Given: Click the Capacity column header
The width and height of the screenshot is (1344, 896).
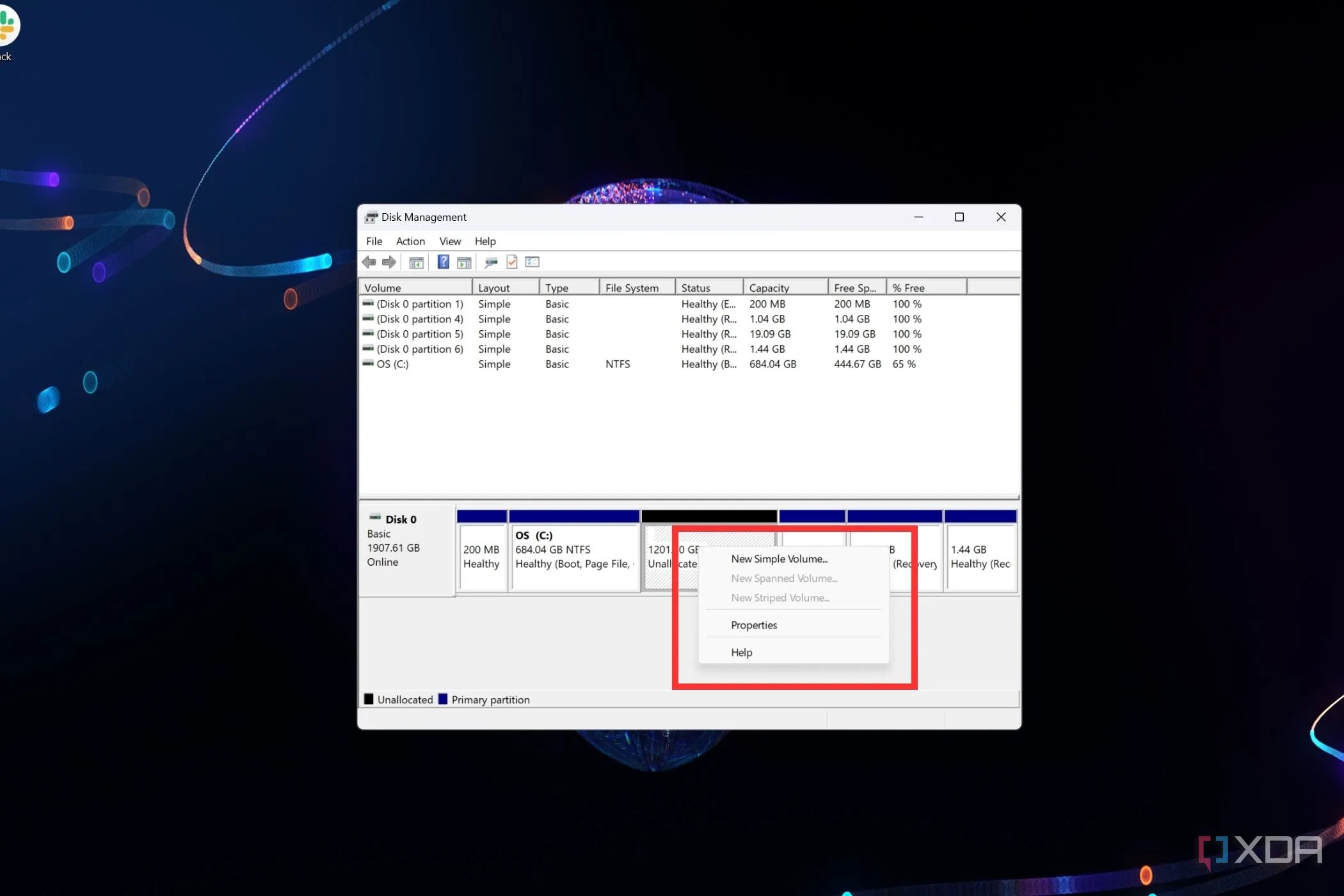Looking at the screenshot, I should coord(768,287).
